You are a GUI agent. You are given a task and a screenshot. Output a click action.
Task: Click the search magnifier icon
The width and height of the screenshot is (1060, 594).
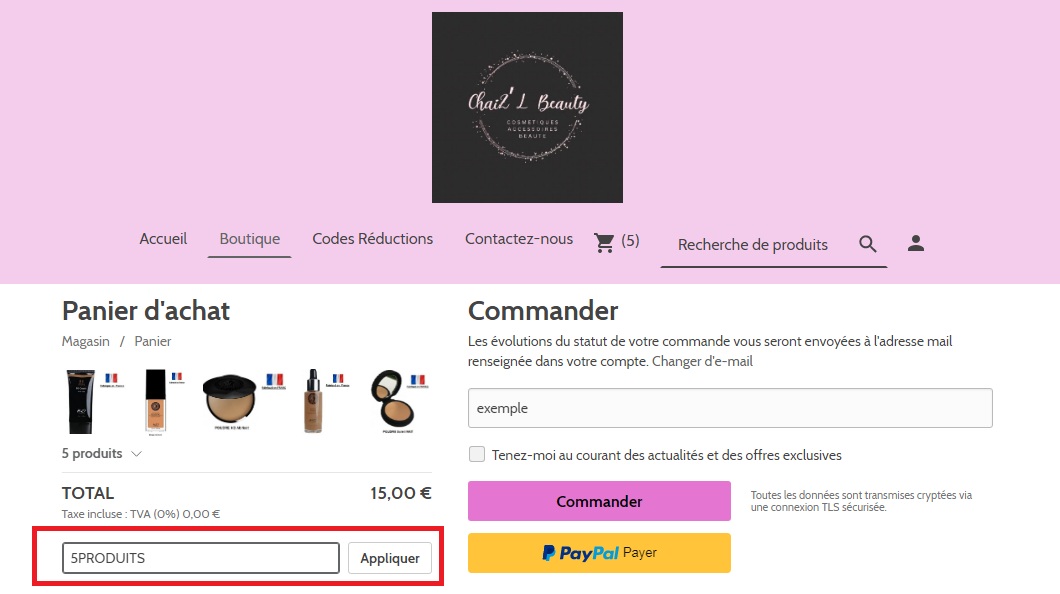[868, 244]
